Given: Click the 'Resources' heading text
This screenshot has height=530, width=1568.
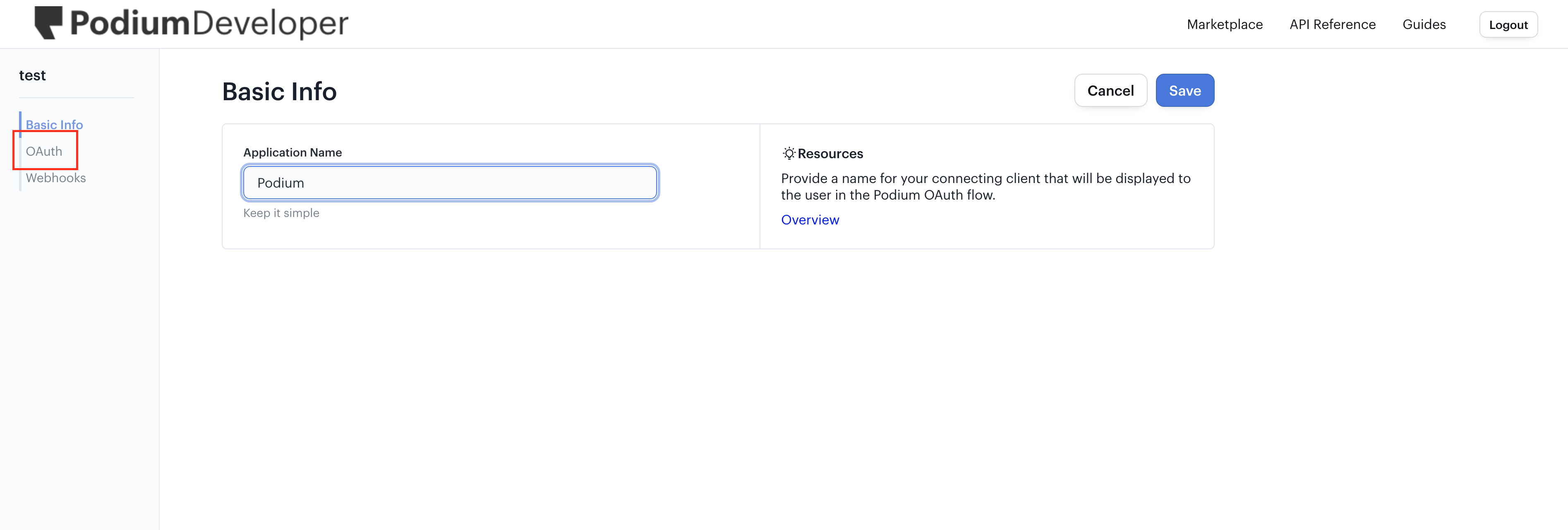Looking at the screenshot, I should pyautogui.click(x=830, y=154).
